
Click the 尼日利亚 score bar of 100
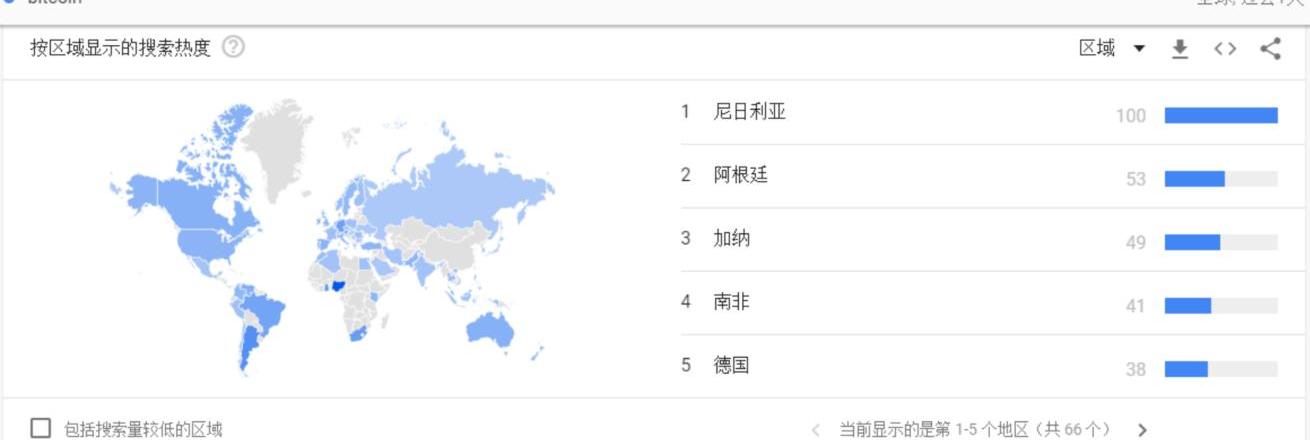(x=1221, y=115)
